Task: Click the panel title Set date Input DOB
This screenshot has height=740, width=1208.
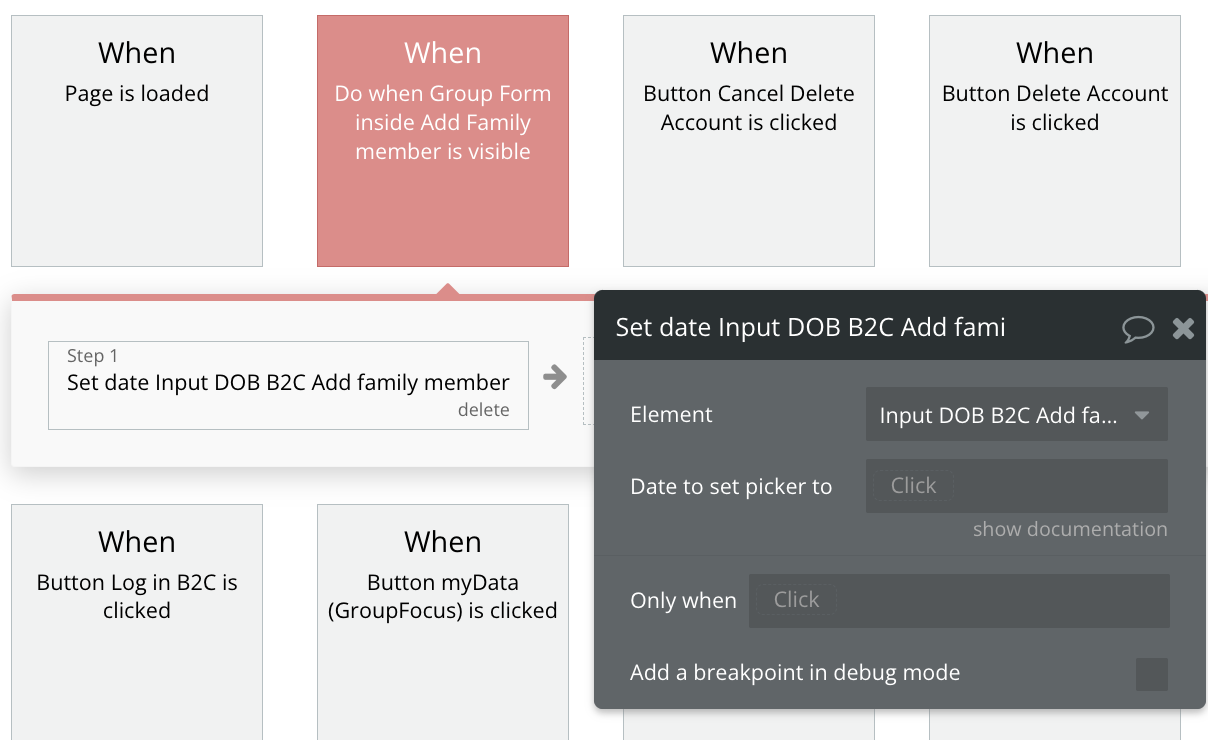Action: pos(811,327)
